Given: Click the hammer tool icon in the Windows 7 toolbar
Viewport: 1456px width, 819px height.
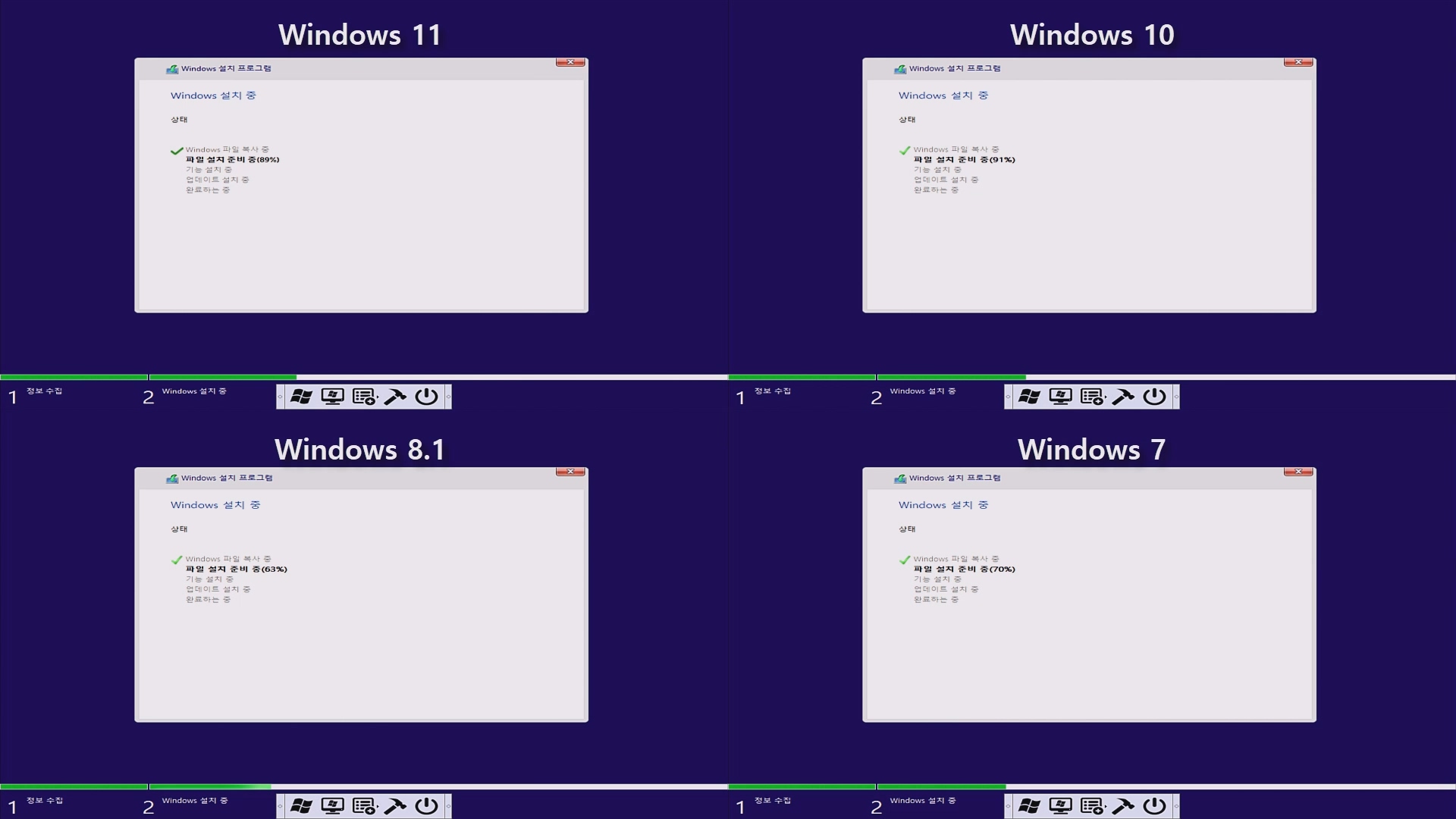Looking at the screenshot, I should point(1123,806).
